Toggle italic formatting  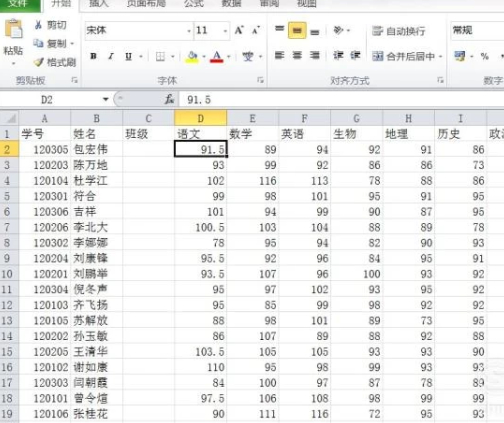111,56
